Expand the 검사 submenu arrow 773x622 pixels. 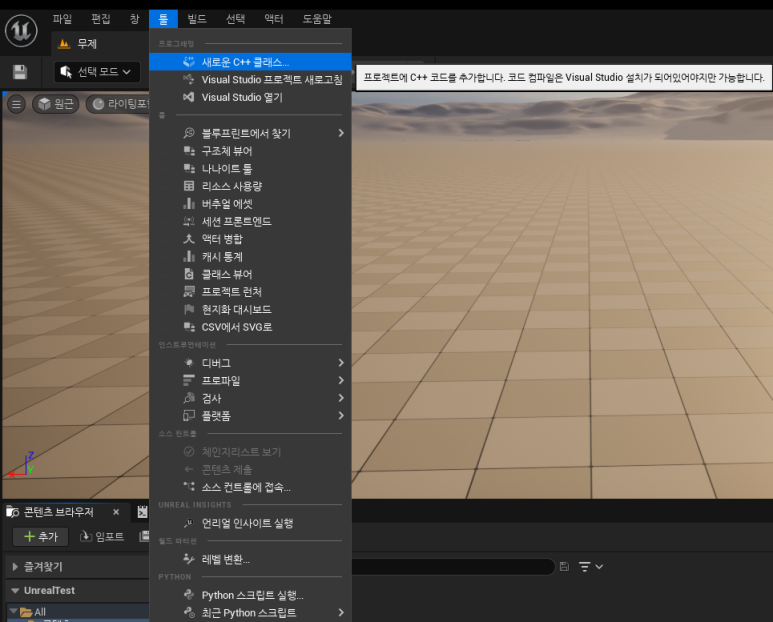point(341,398)
